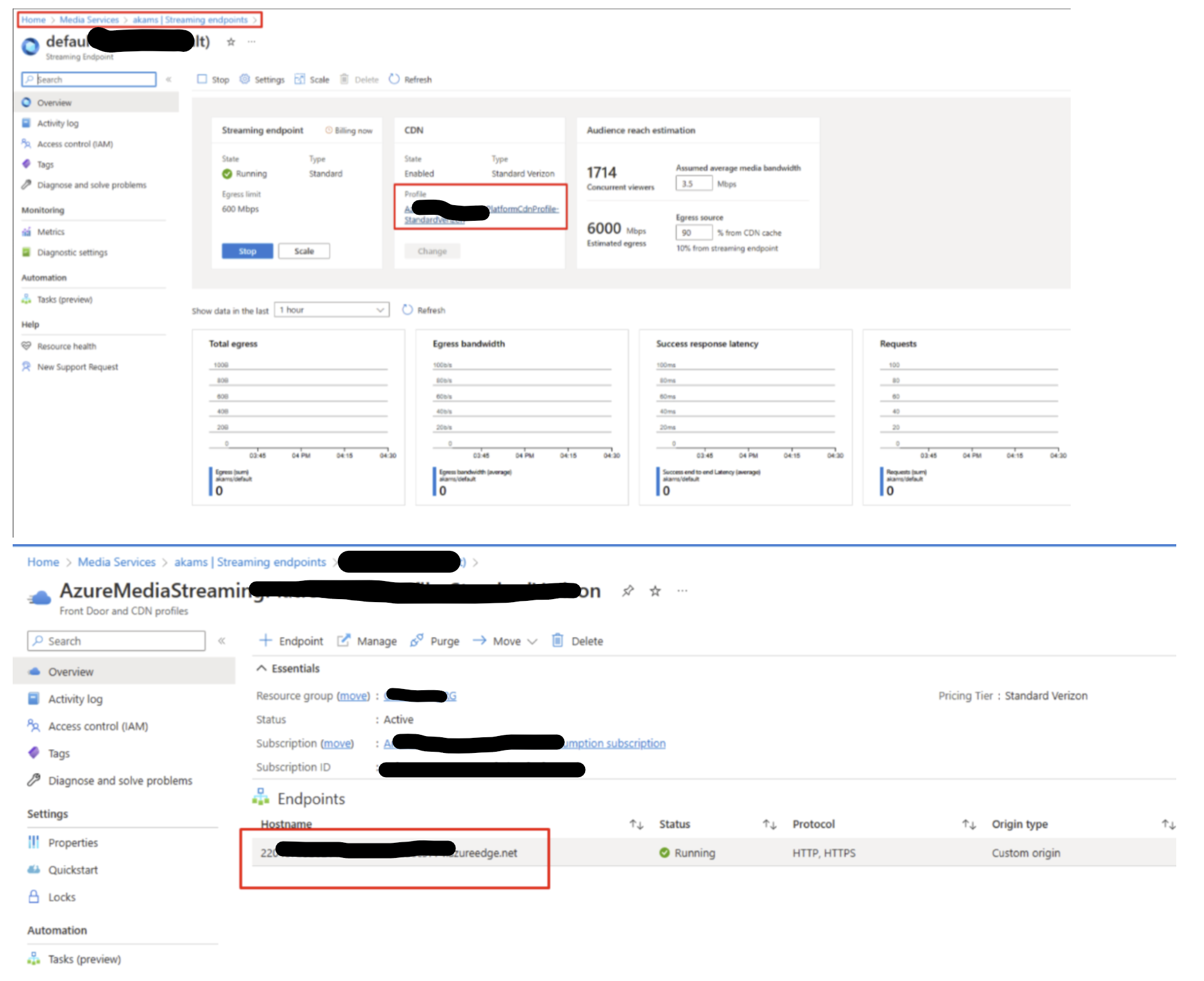Click Purge in the CDN profile toolbar
This screenshot has width=1204, height=981.
pos(435,641)
